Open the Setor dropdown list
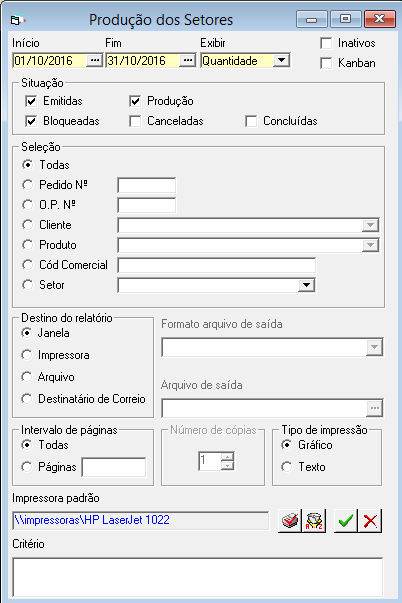 [306, 285]
